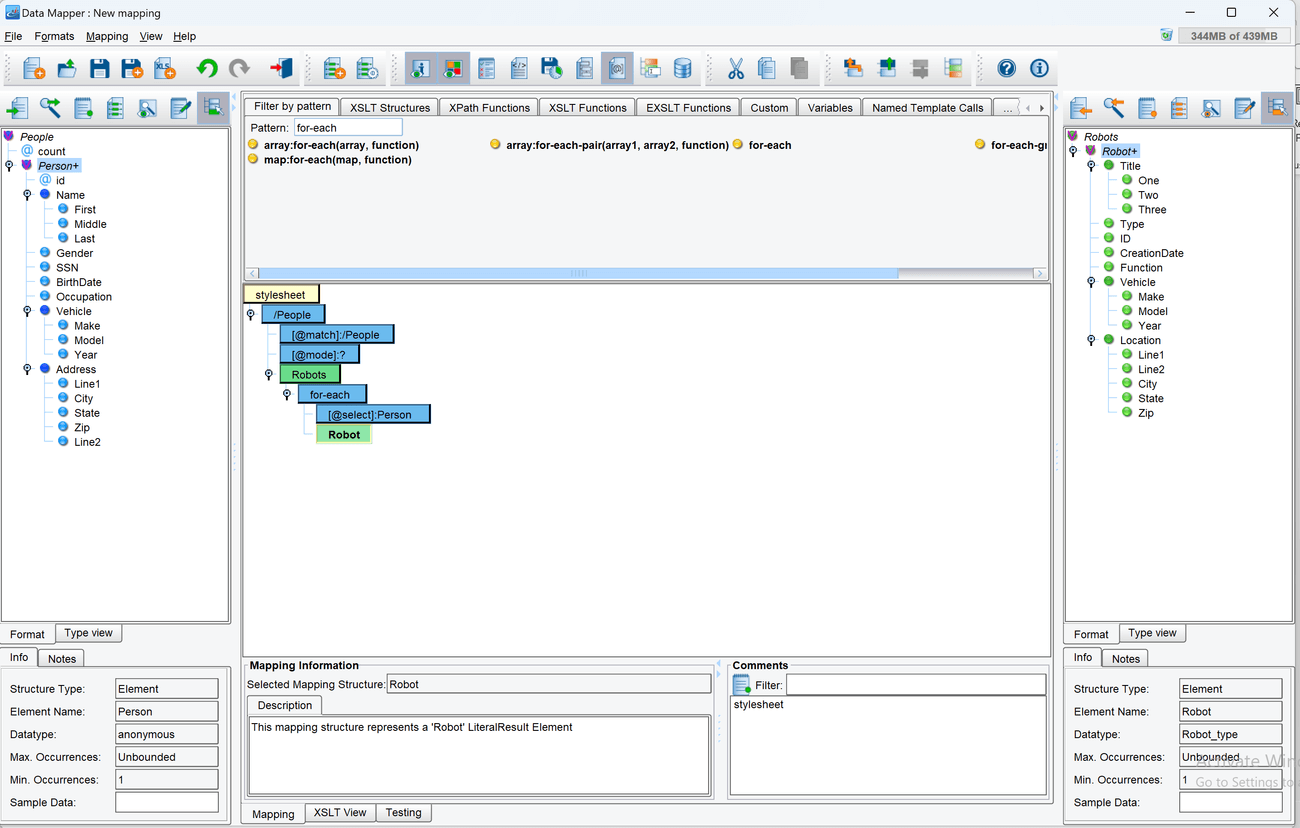Toggle the highlighted colored-squares toolbar button

[x=454, y=68]
